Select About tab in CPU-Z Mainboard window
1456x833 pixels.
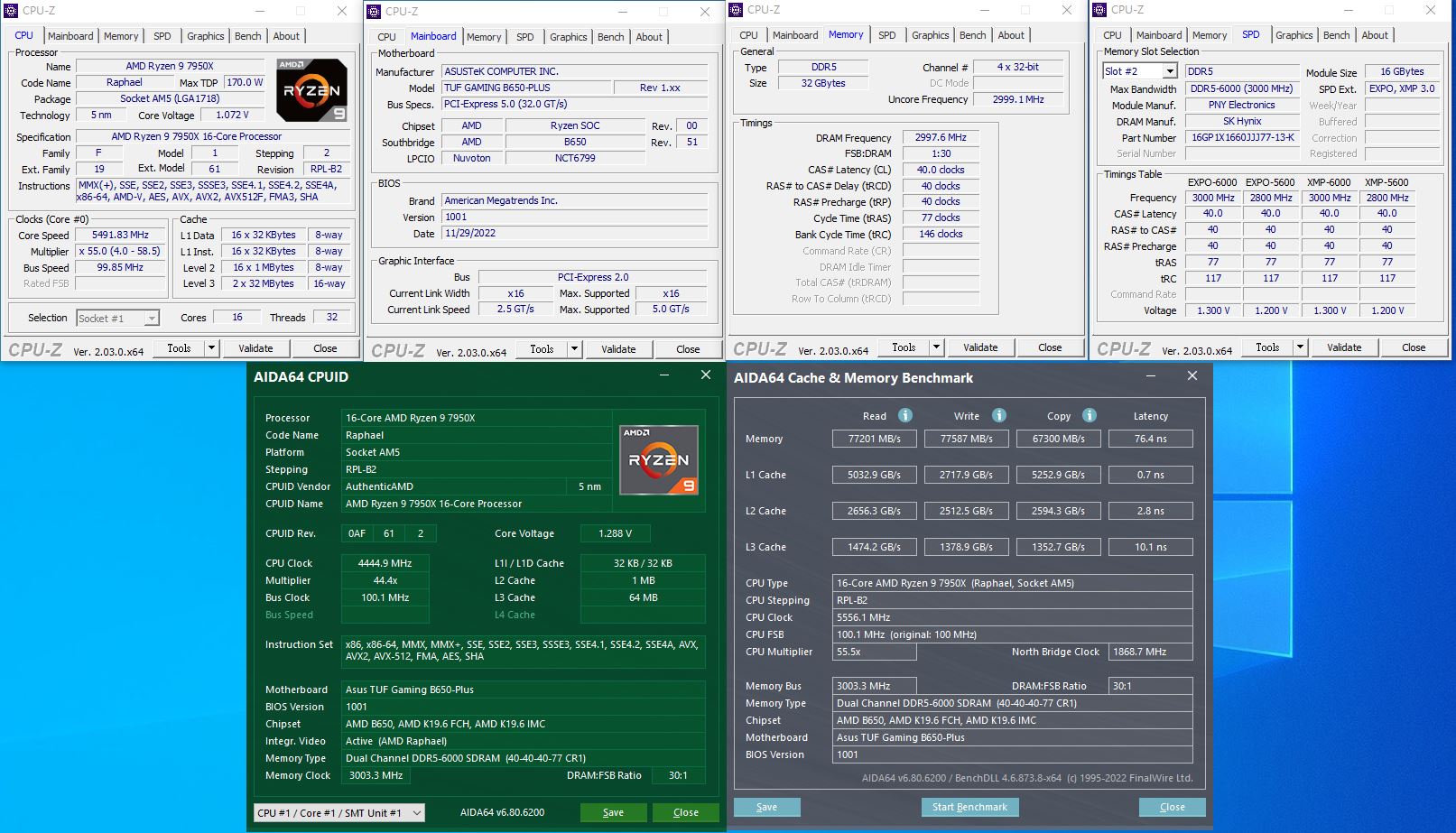pyautogui.click(x=649, y=37)
